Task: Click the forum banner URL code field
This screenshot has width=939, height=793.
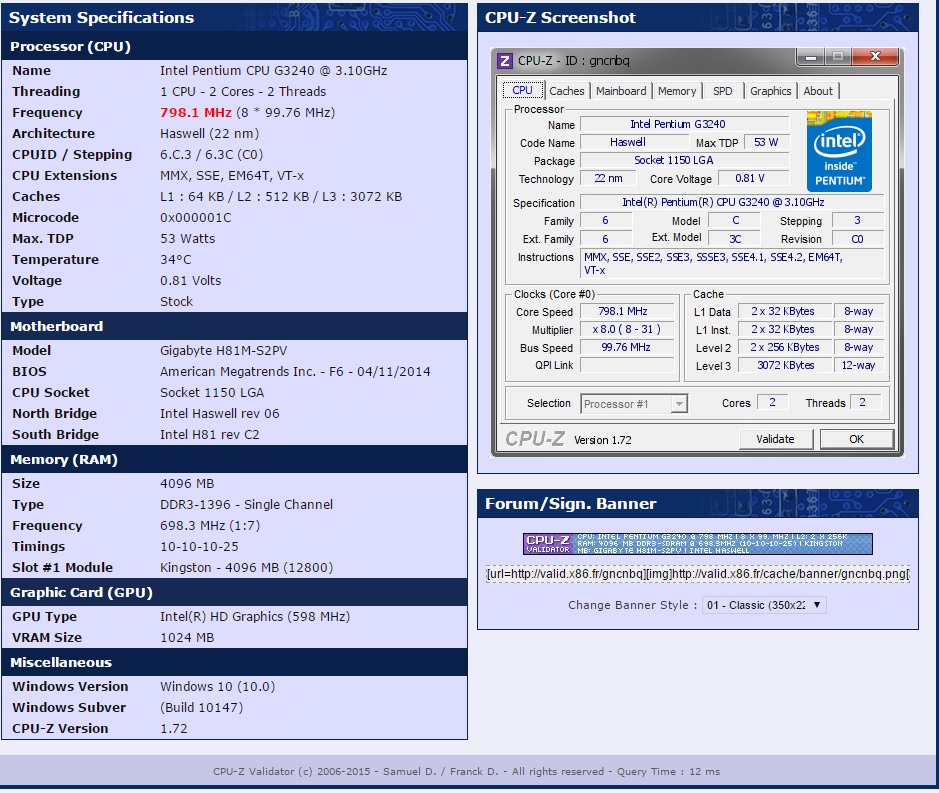Action: pyautogui.click(x=697, y=575)
